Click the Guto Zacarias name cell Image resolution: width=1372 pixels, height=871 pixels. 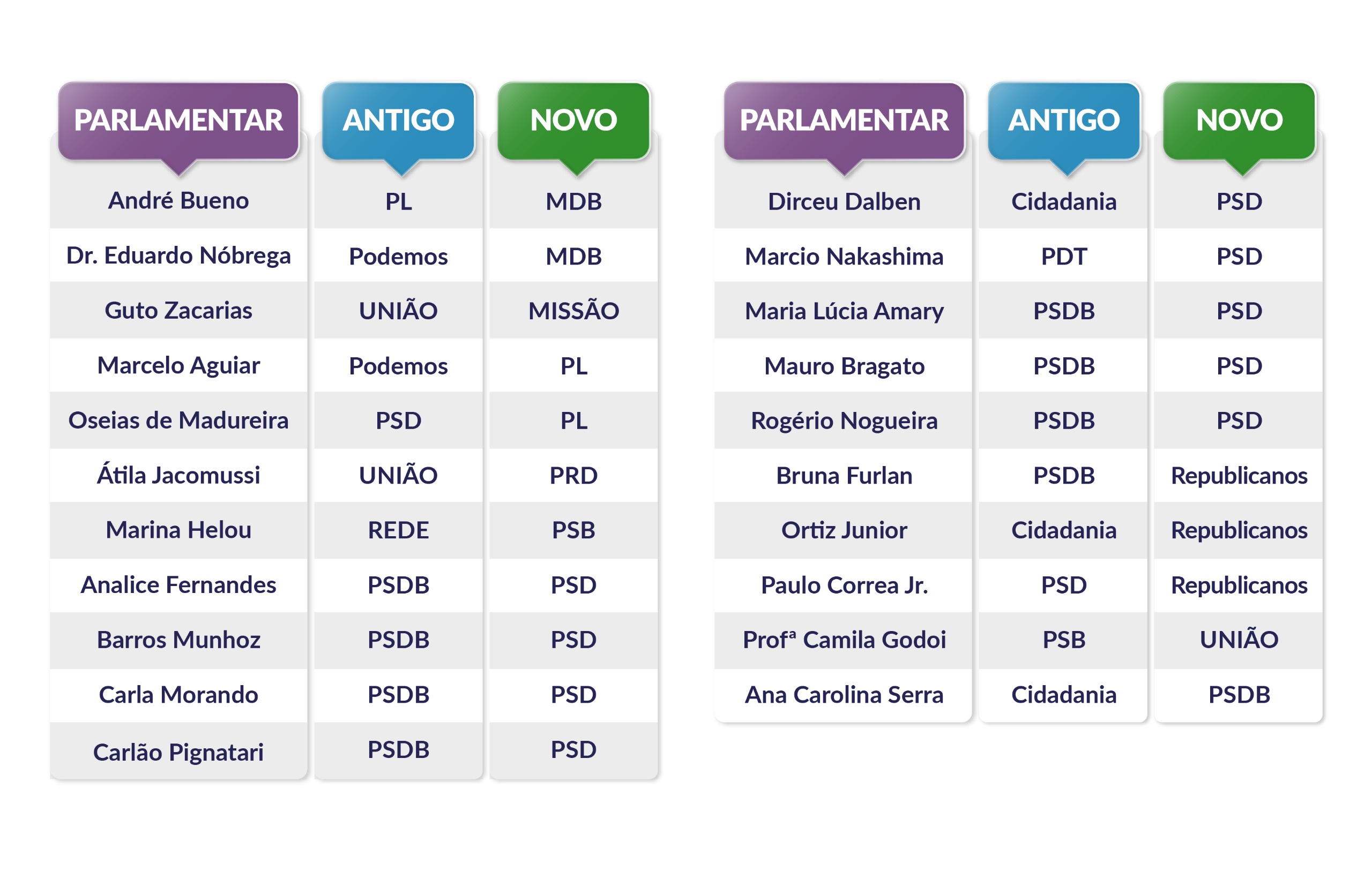pos(178,311)
